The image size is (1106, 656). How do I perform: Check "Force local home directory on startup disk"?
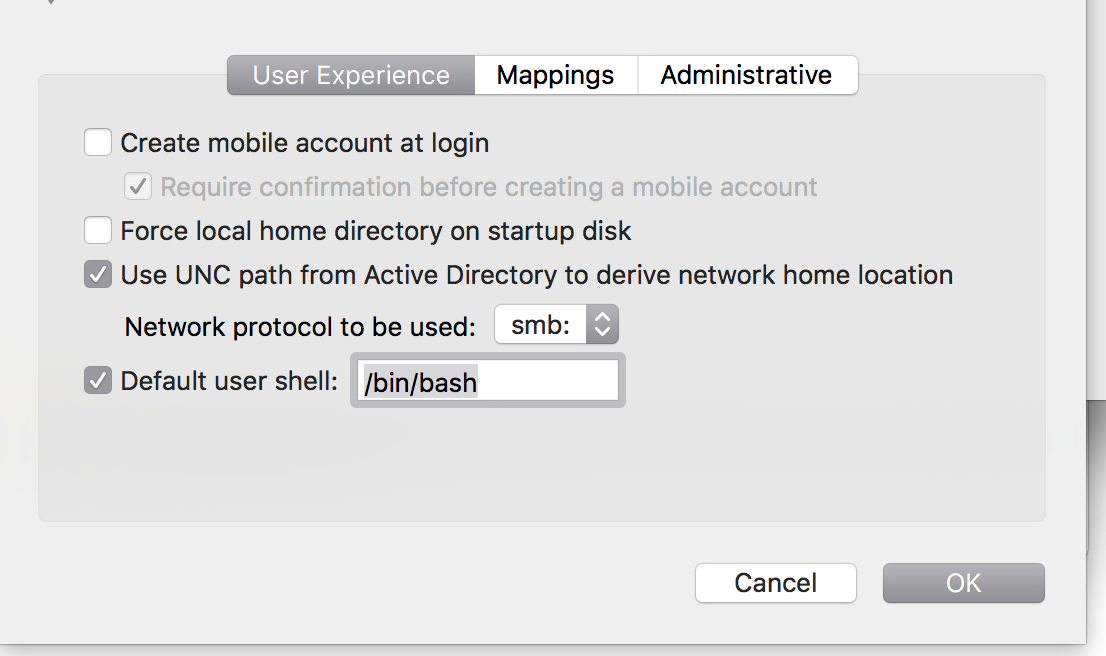97,230
